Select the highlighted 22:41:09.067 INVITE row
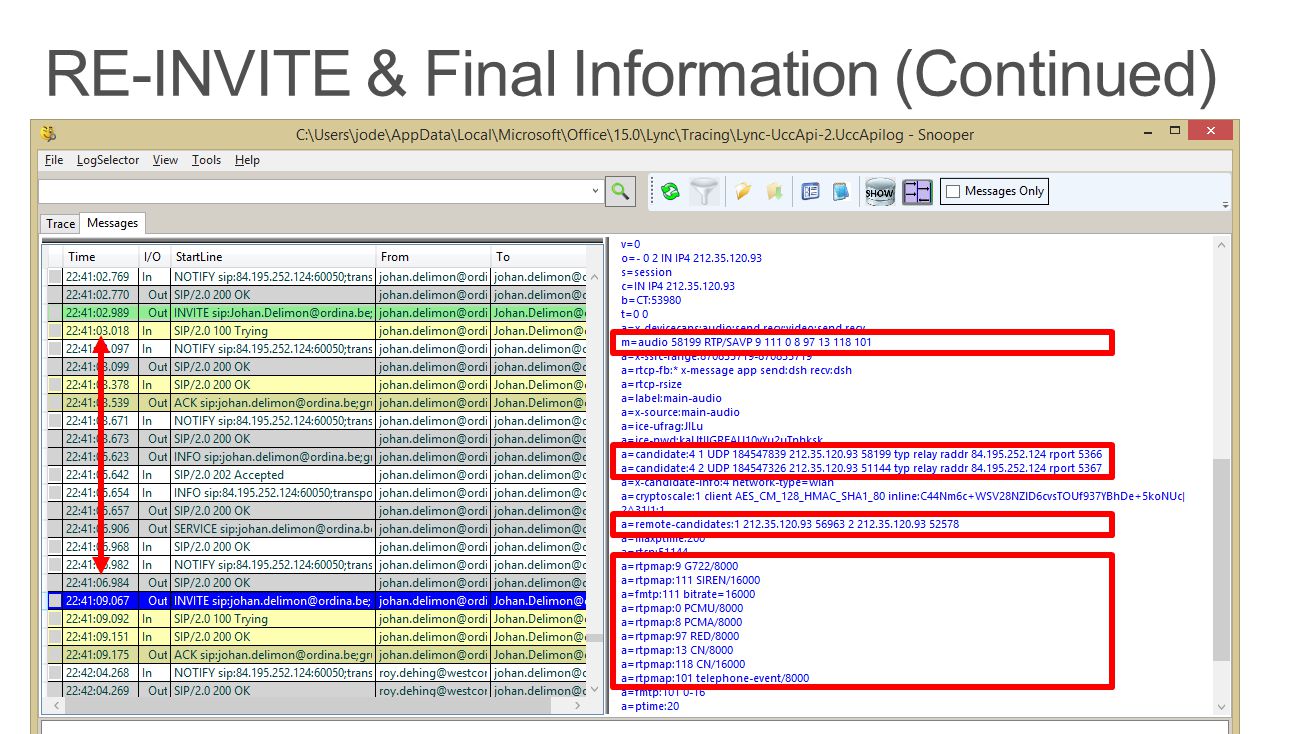1305x734 pixels. [316, 601]
